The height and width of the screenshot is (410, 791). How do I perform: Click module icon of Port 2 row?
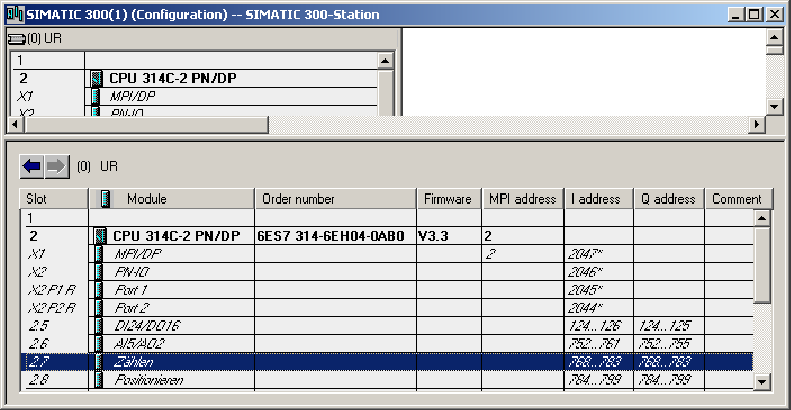click(99, 308)
